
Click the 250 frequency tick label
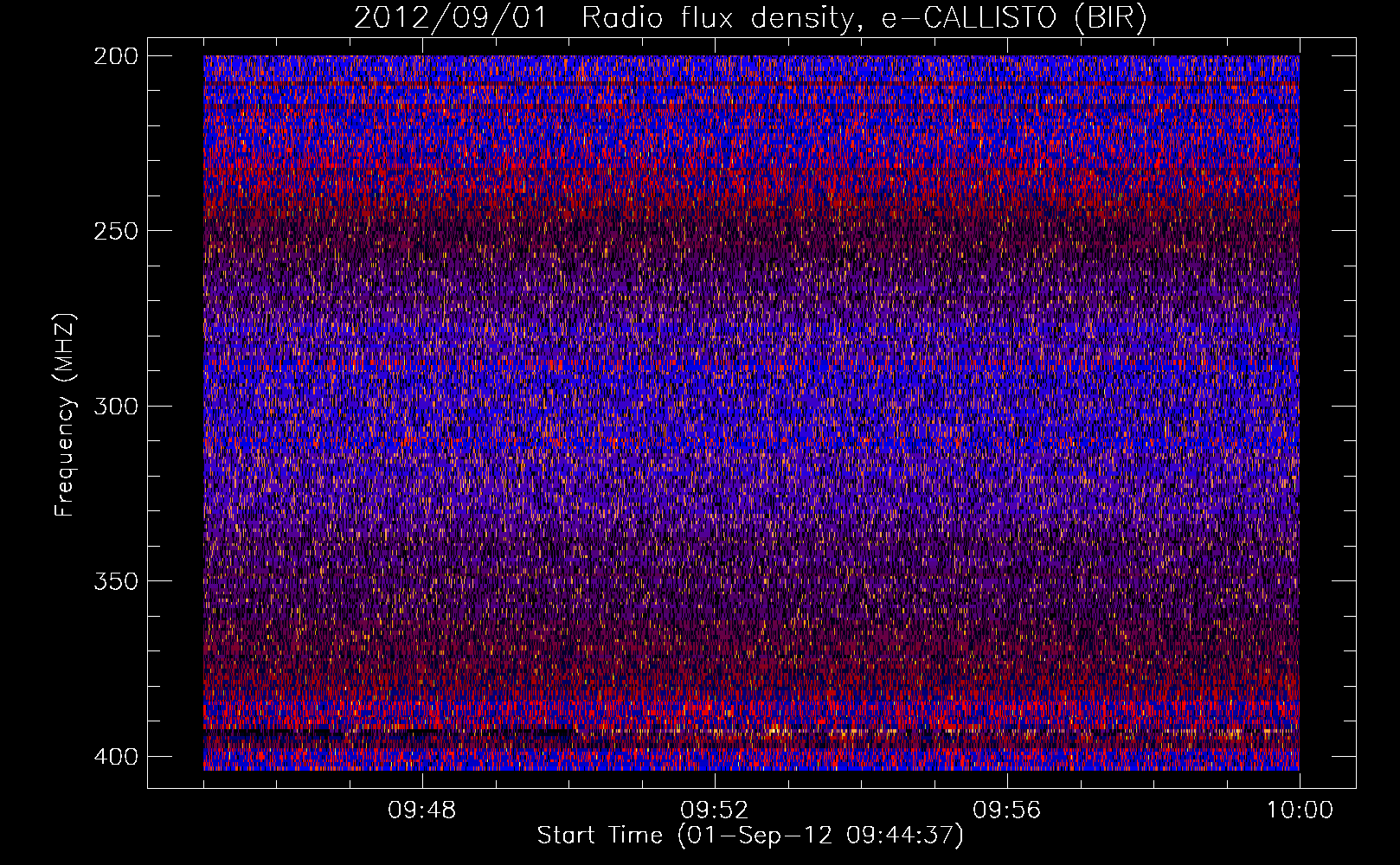[x=115, y=231]
